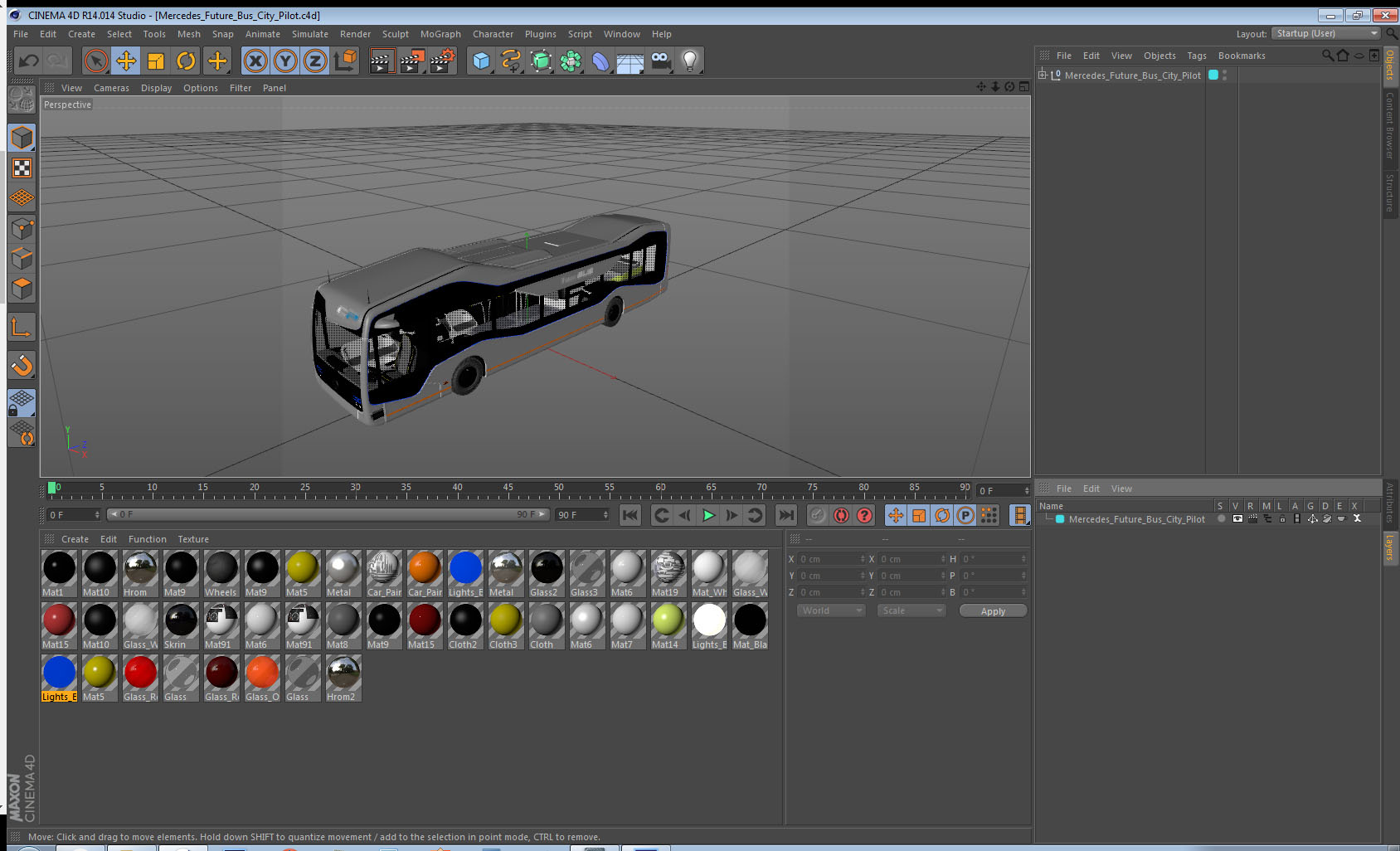
Task: Add a camera object
Action: click(x=660, y=61)
